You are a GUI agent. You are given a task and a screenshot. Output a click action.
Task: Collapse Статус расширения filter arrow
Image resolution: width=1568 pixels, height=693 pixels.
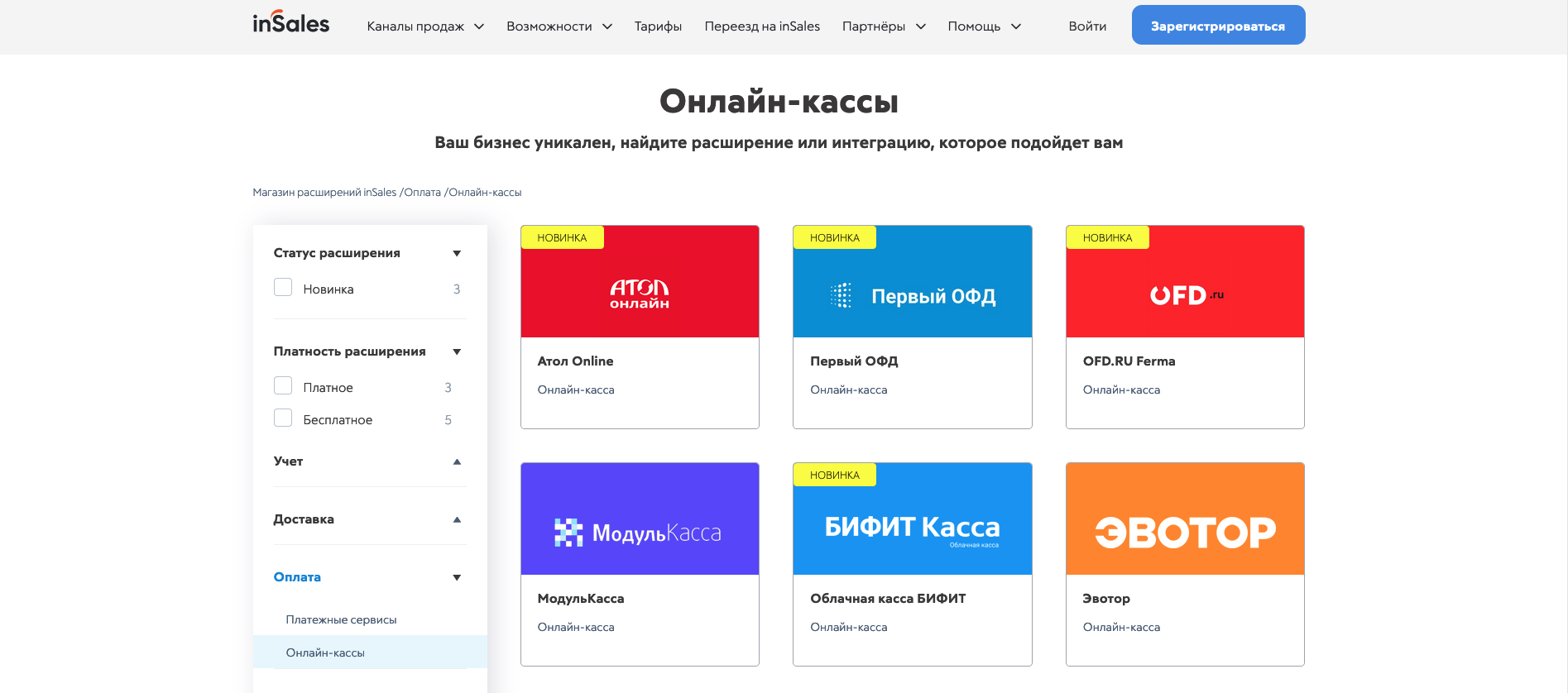point(457,253)
